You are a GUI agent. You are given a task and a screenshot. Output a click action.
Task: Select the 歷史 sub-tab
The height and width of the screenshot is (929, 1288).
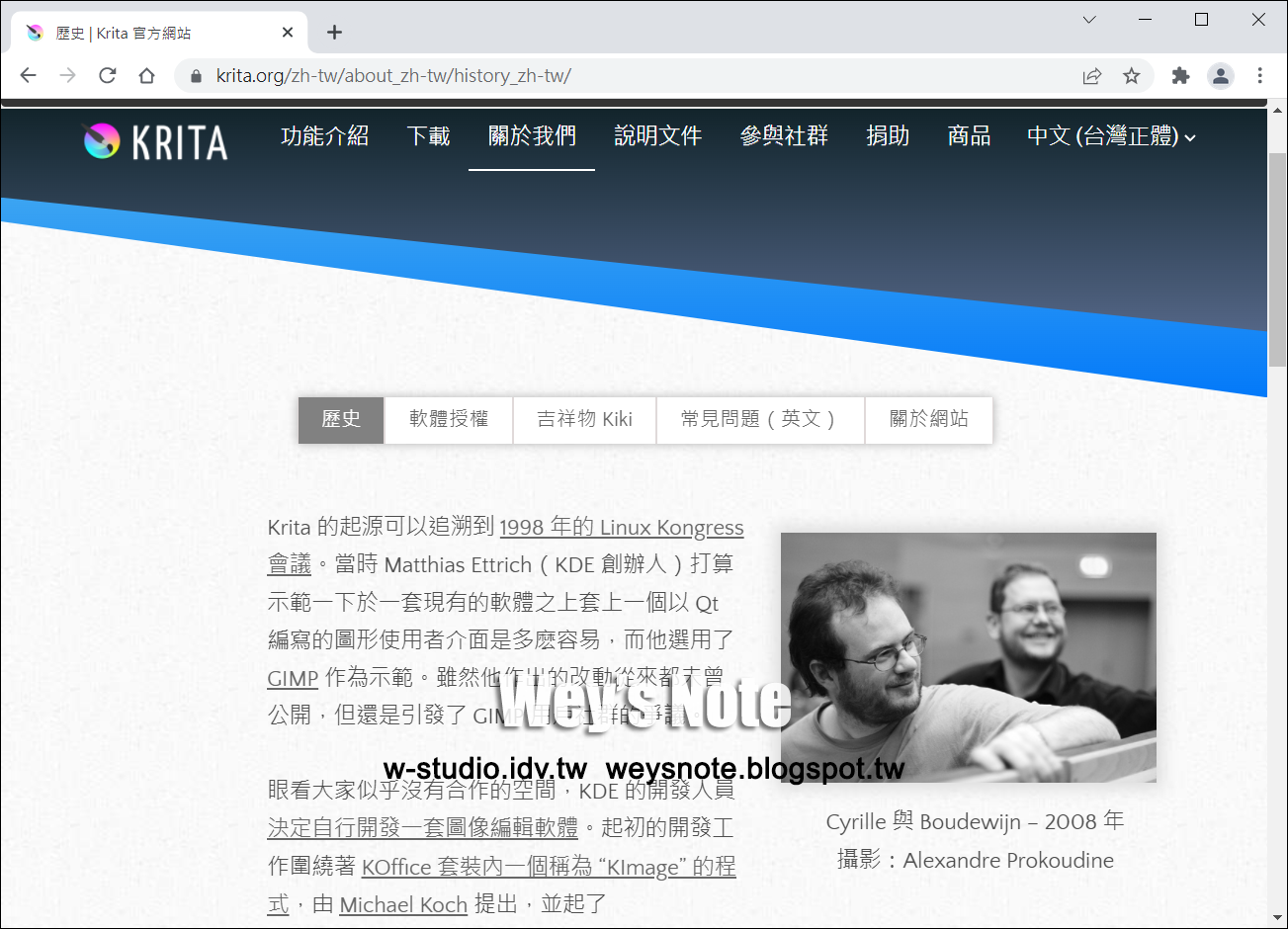[x=341, y=420]
